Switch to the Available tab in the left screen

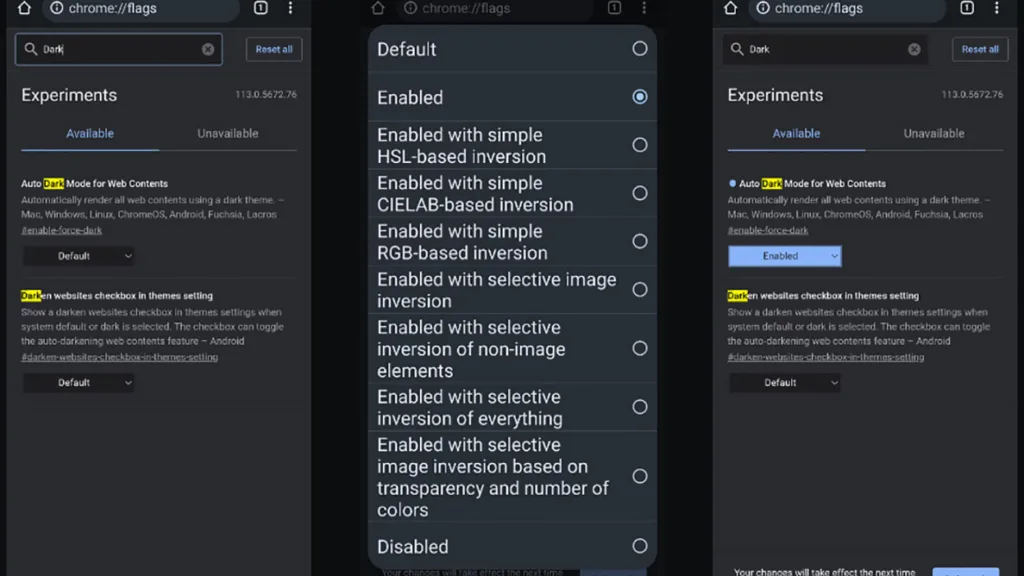point(90,133)
